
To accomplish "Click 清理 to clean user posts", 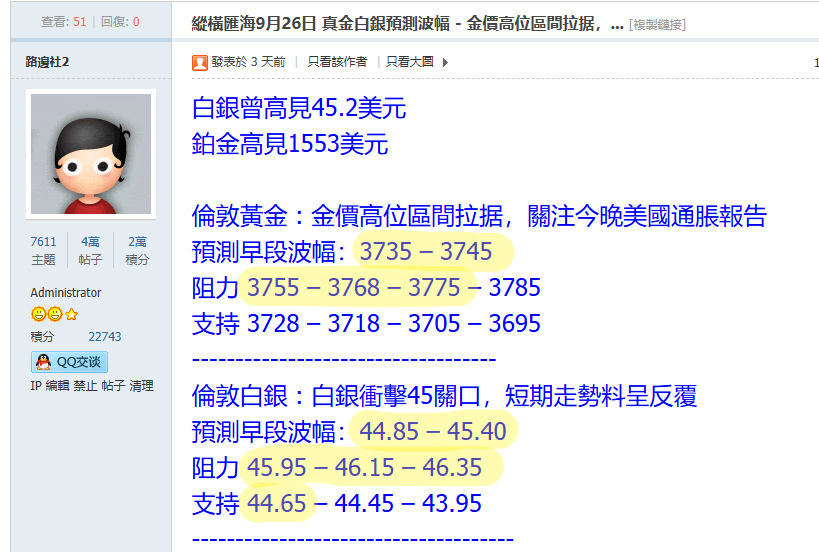I will pos(141,386).
